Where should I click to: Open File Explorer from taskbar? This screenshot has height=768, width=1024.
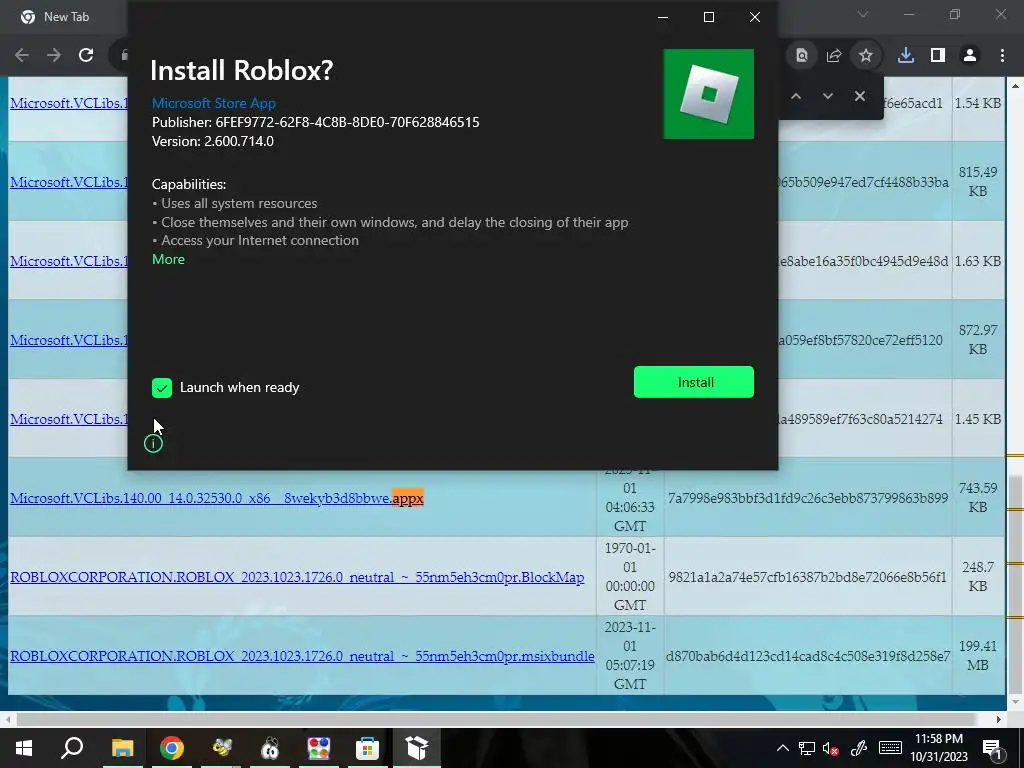122,748
